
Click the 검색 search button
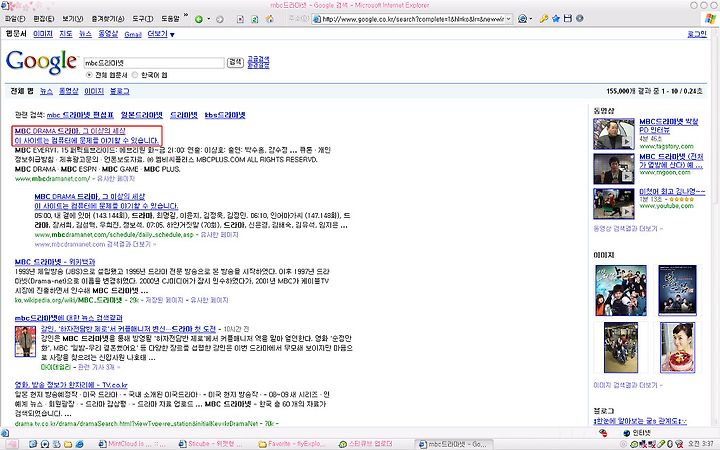(236, 62)
